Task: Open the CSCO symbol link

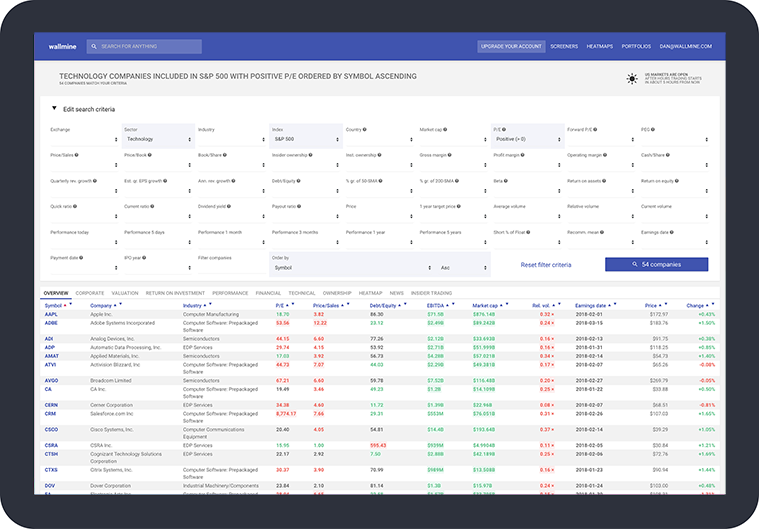Action: coord(51,430)
